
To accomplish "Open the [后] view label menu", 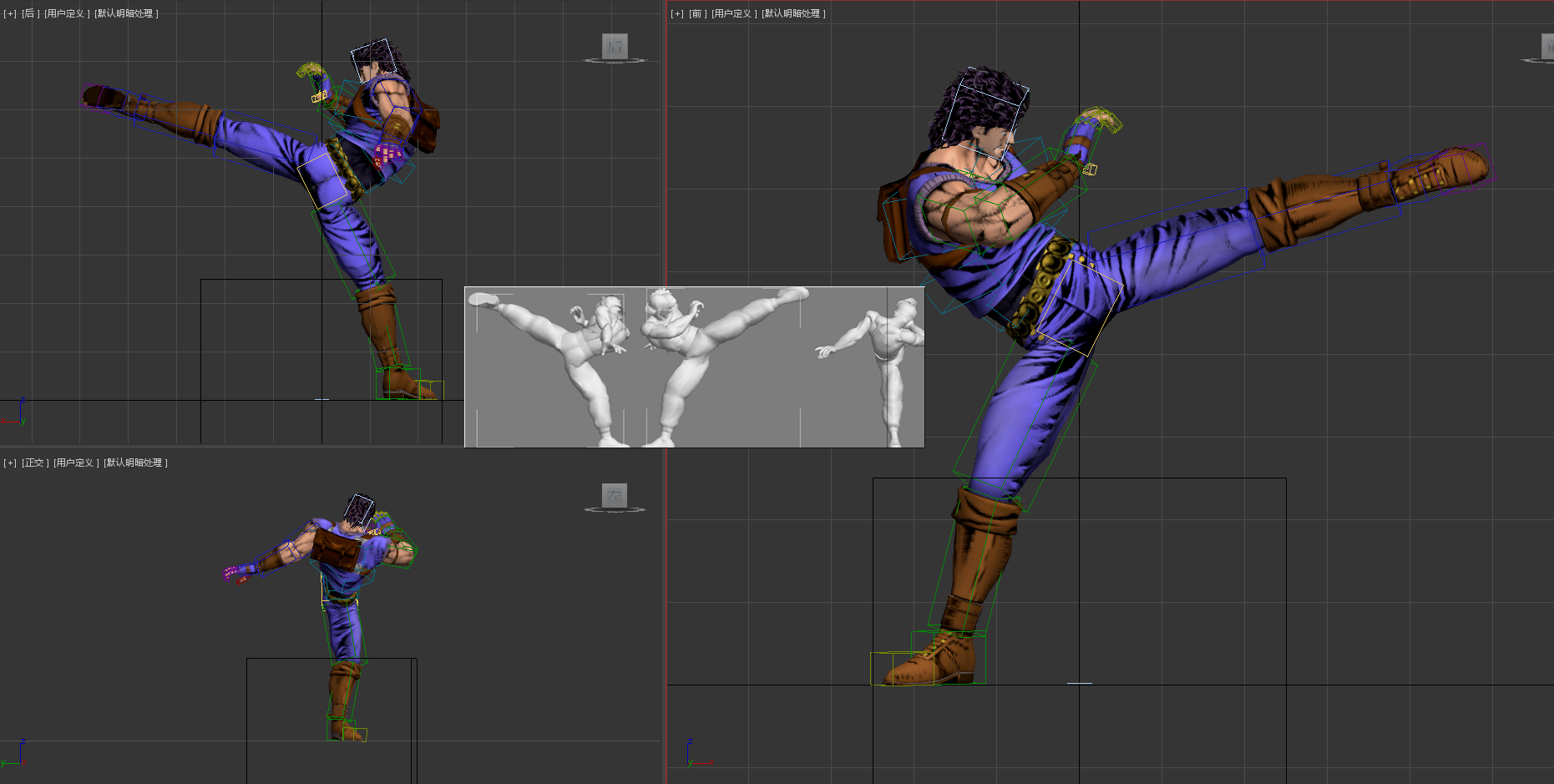I will [29, 13].
